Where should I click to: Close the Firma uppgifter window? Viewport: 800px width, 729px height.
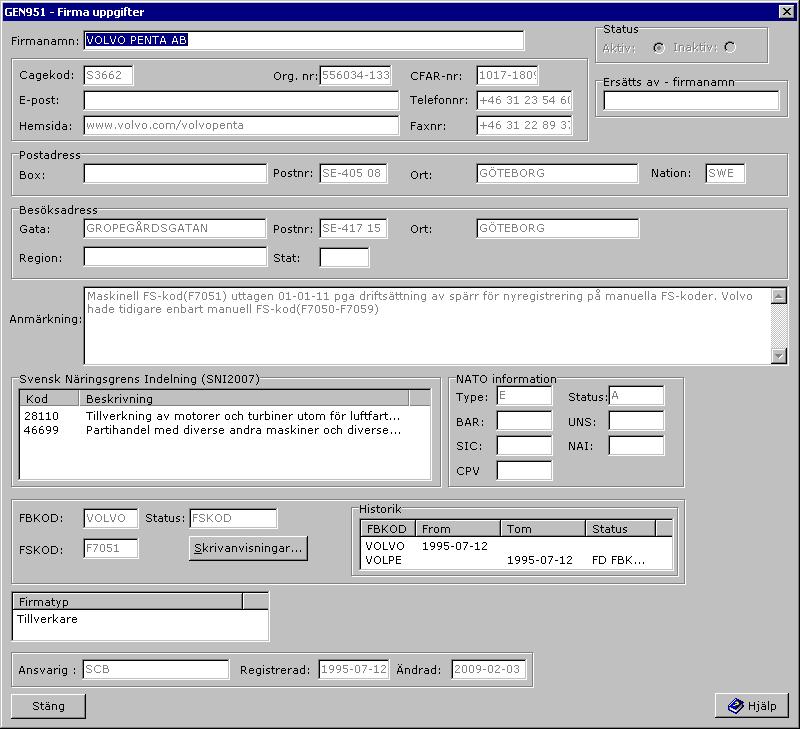pos(786,12)
